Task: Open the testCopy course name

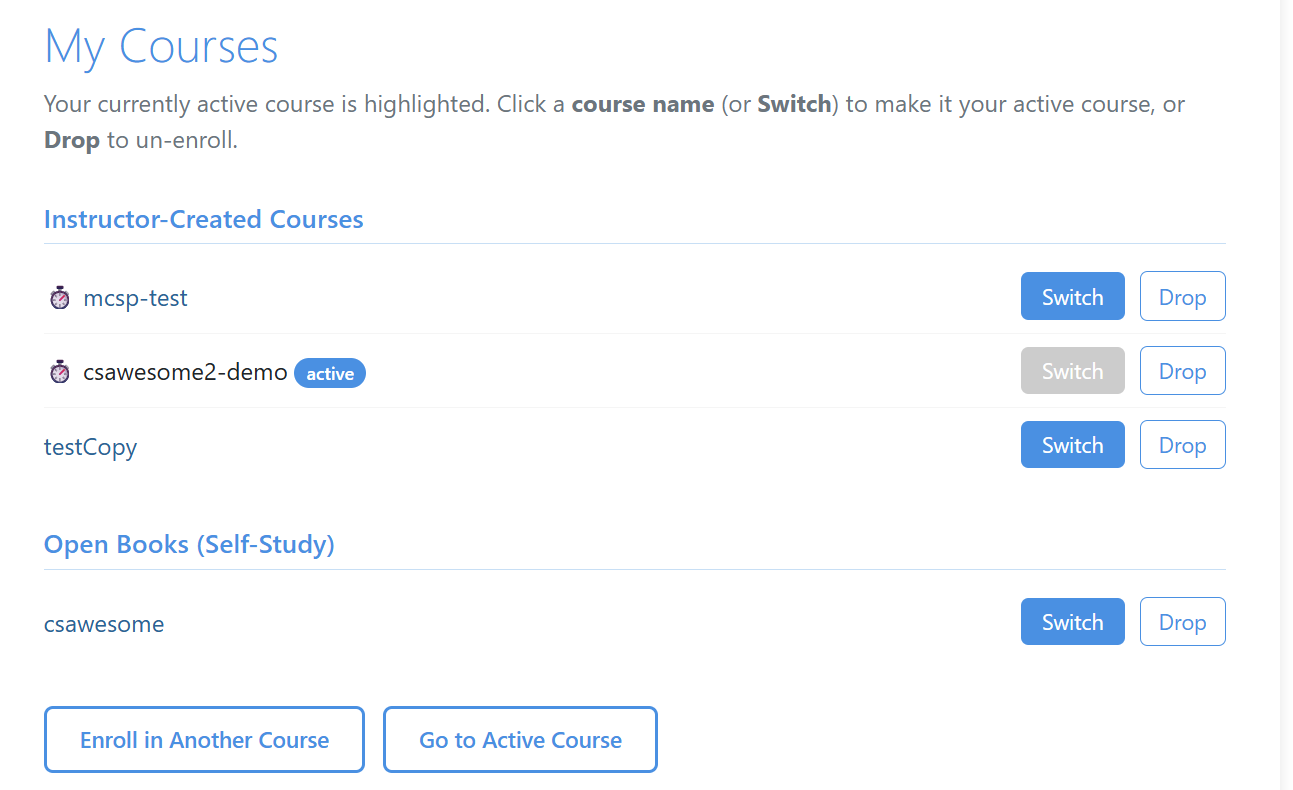Action: pyautogui.click(x=90, y=447)
